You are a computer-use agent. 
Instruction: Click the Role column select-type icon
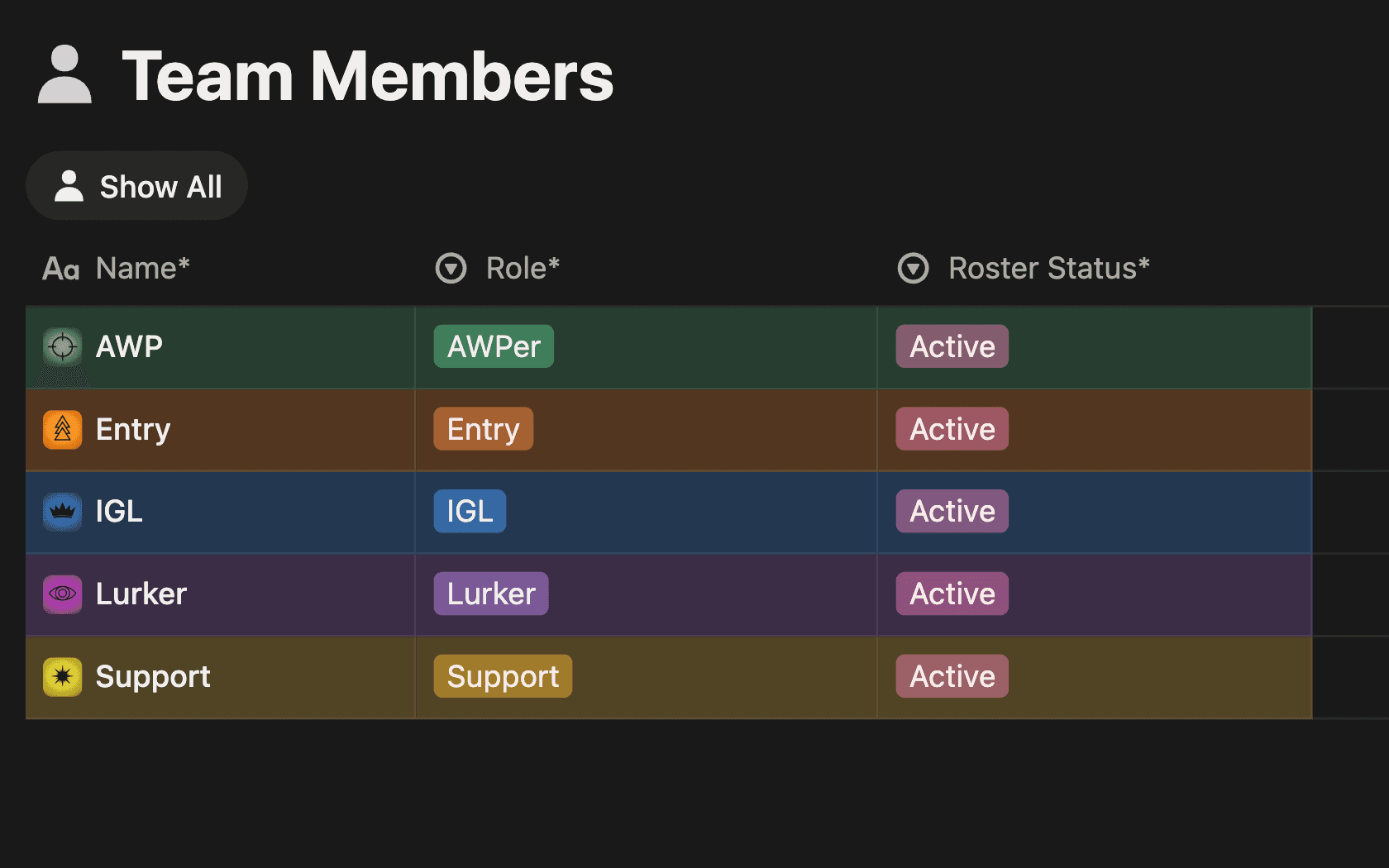[451, 269]
